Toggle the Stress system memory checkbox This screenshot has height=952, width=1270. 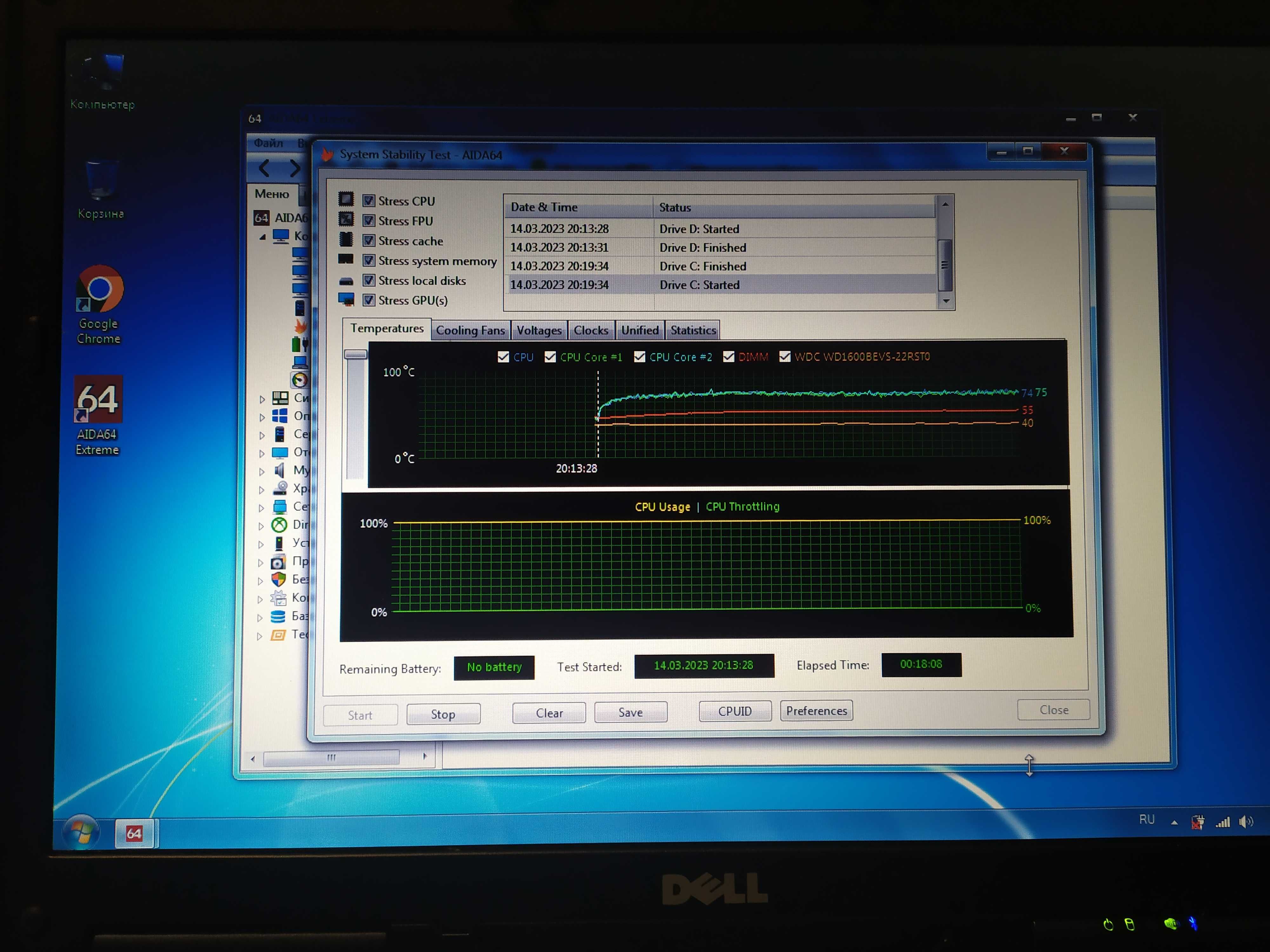click(369, 261)
